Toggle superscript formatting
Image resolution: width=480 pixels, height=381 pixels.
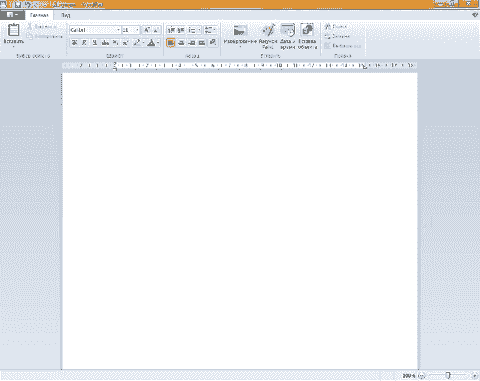coord(125,43)
